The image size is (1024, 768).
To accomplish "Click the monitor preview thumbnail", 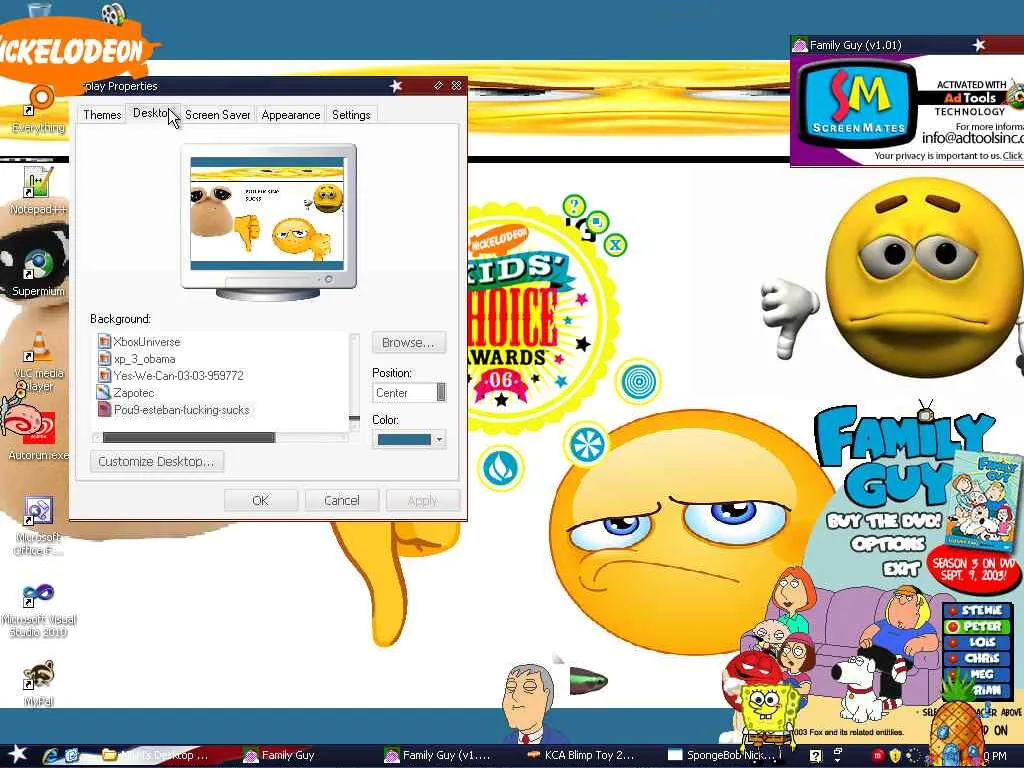I will (268, 214).
